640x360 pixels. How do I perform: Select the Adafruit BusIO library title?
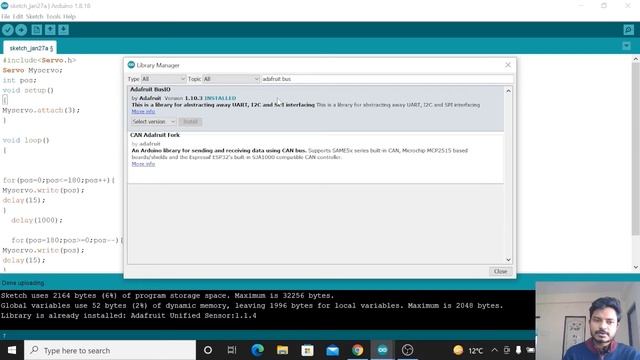(150, 89)
